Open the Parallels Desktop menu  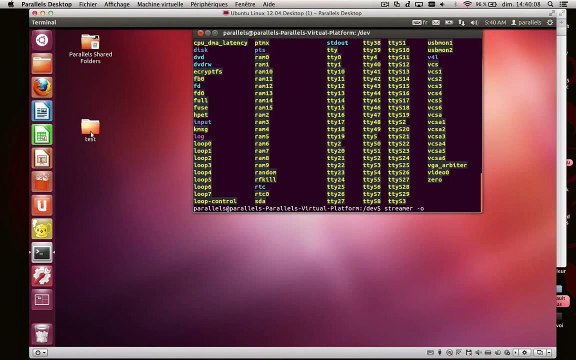(x=47, y=4)
